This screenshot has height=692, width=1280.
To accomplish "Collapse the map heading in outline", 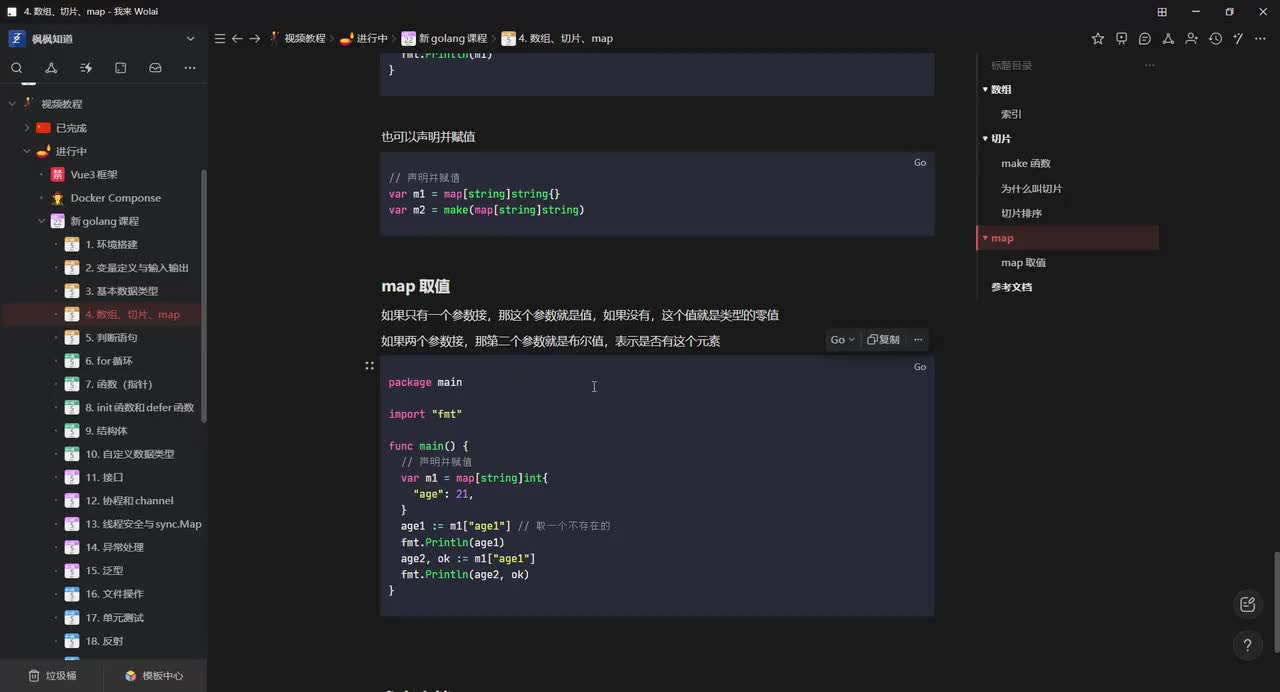I will tap(985, 238).
